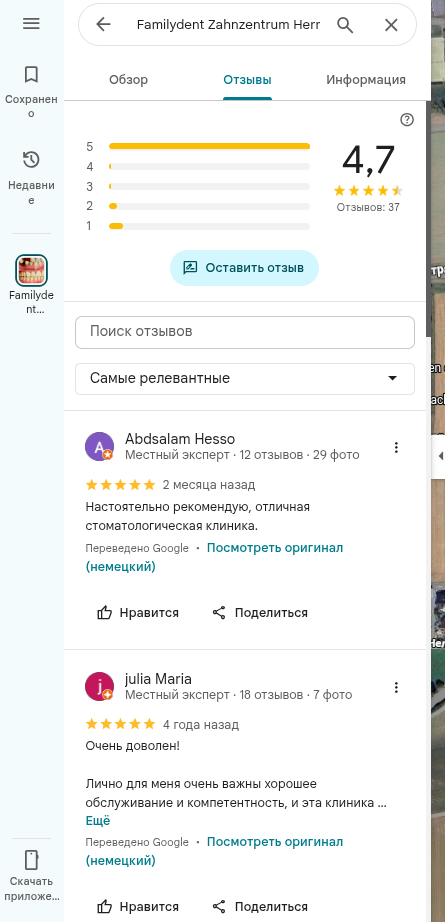
Task: Open julia Maria's profile name
Action: [x=159, y=679]
